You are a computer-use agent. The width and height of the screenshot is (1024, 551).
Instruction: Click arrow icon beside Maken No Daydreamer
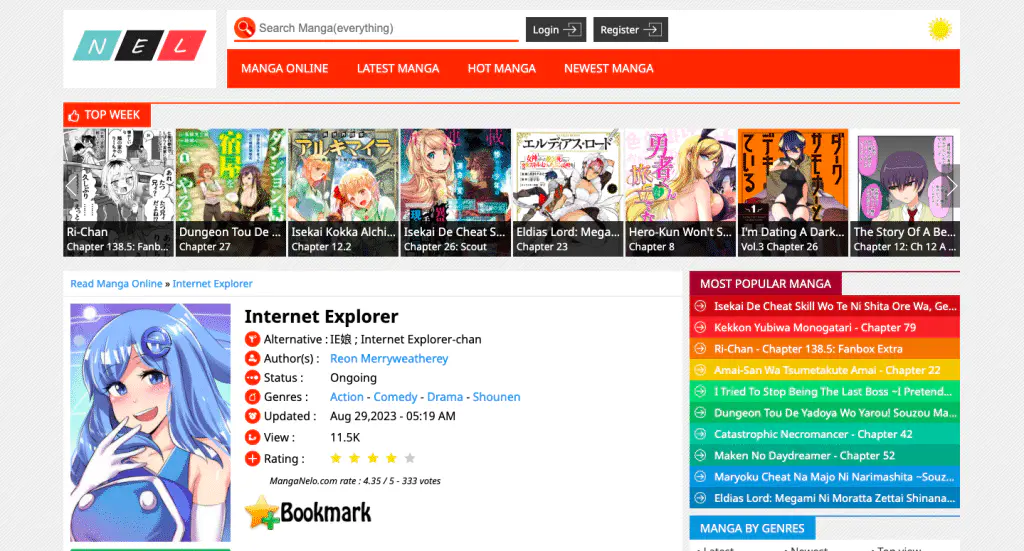(x=700, y=455)
